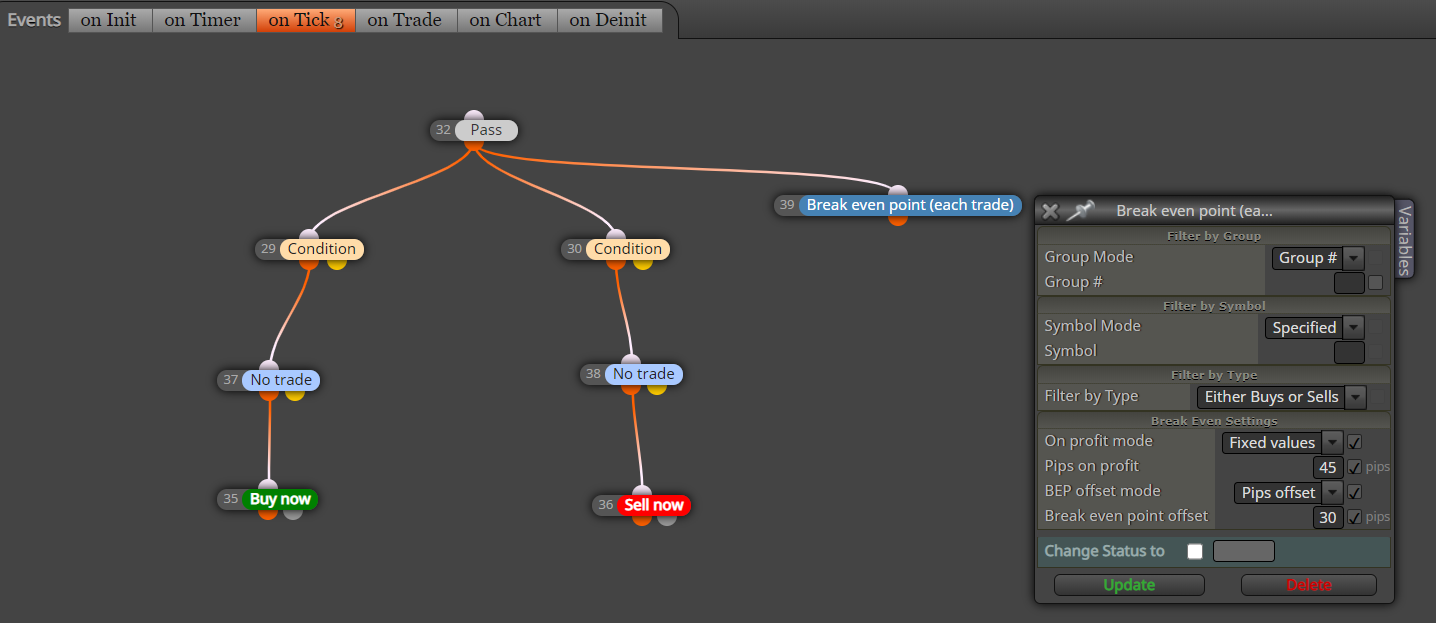Select the Condition block 30
The width and height of the screenshot is (1436, 623).
[628, 249]
